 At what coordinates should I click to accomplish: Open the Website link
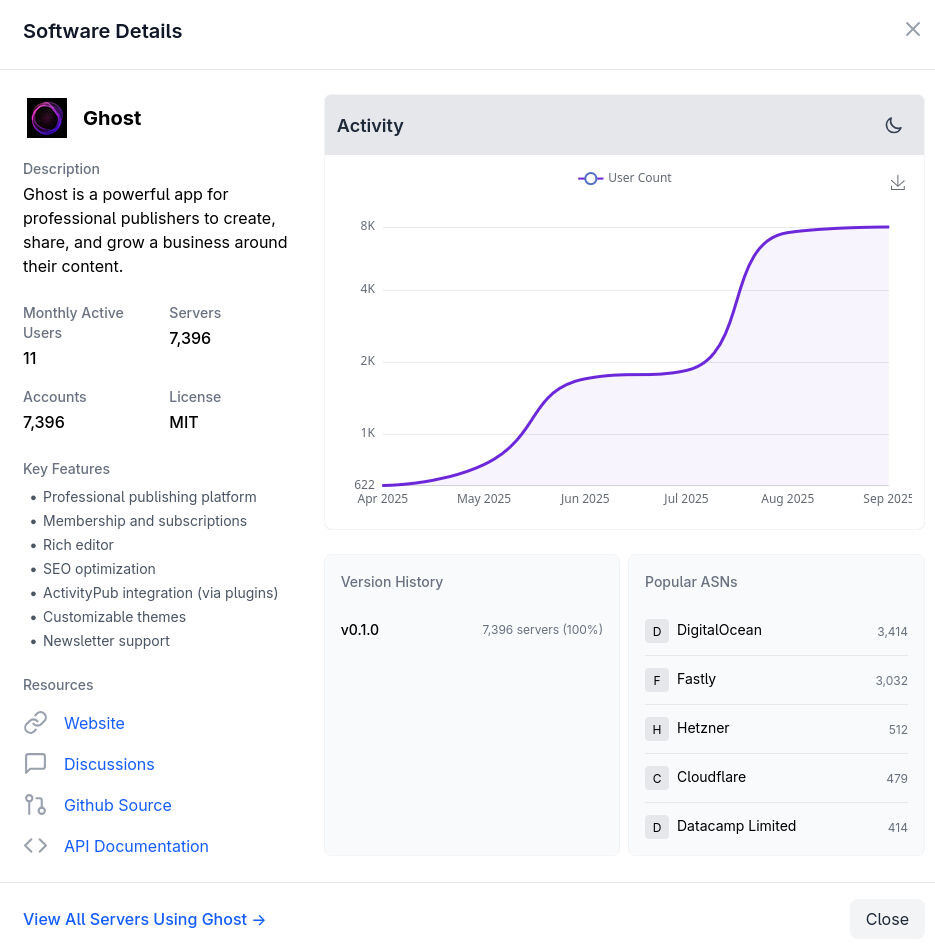(x=94, y=723)
